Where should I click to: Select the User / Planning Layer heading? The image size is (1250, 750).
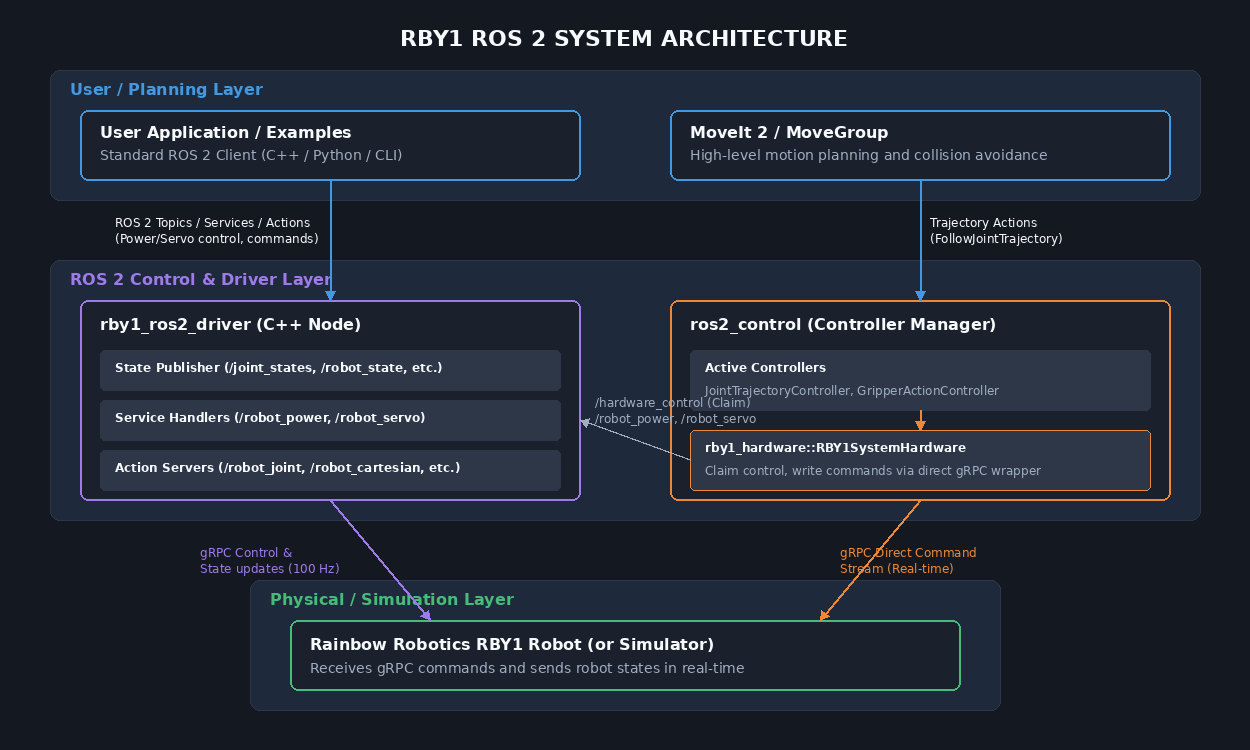[x=166, y=90]
